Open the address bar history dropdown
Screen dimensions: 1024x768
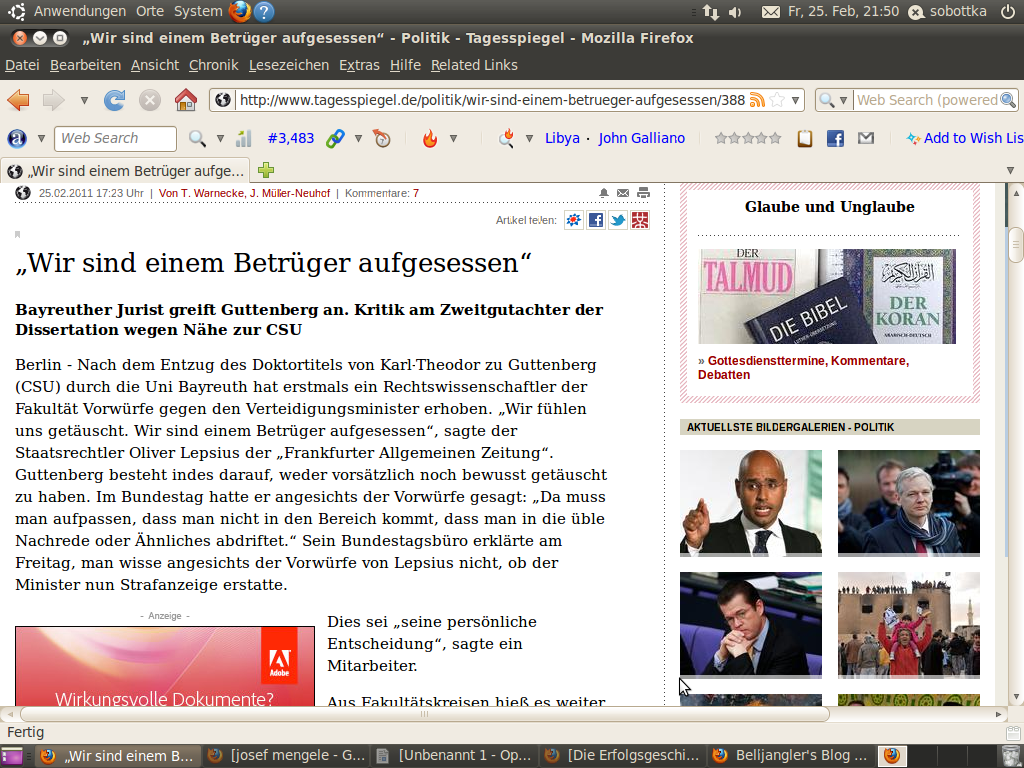(x=795, y=101)
